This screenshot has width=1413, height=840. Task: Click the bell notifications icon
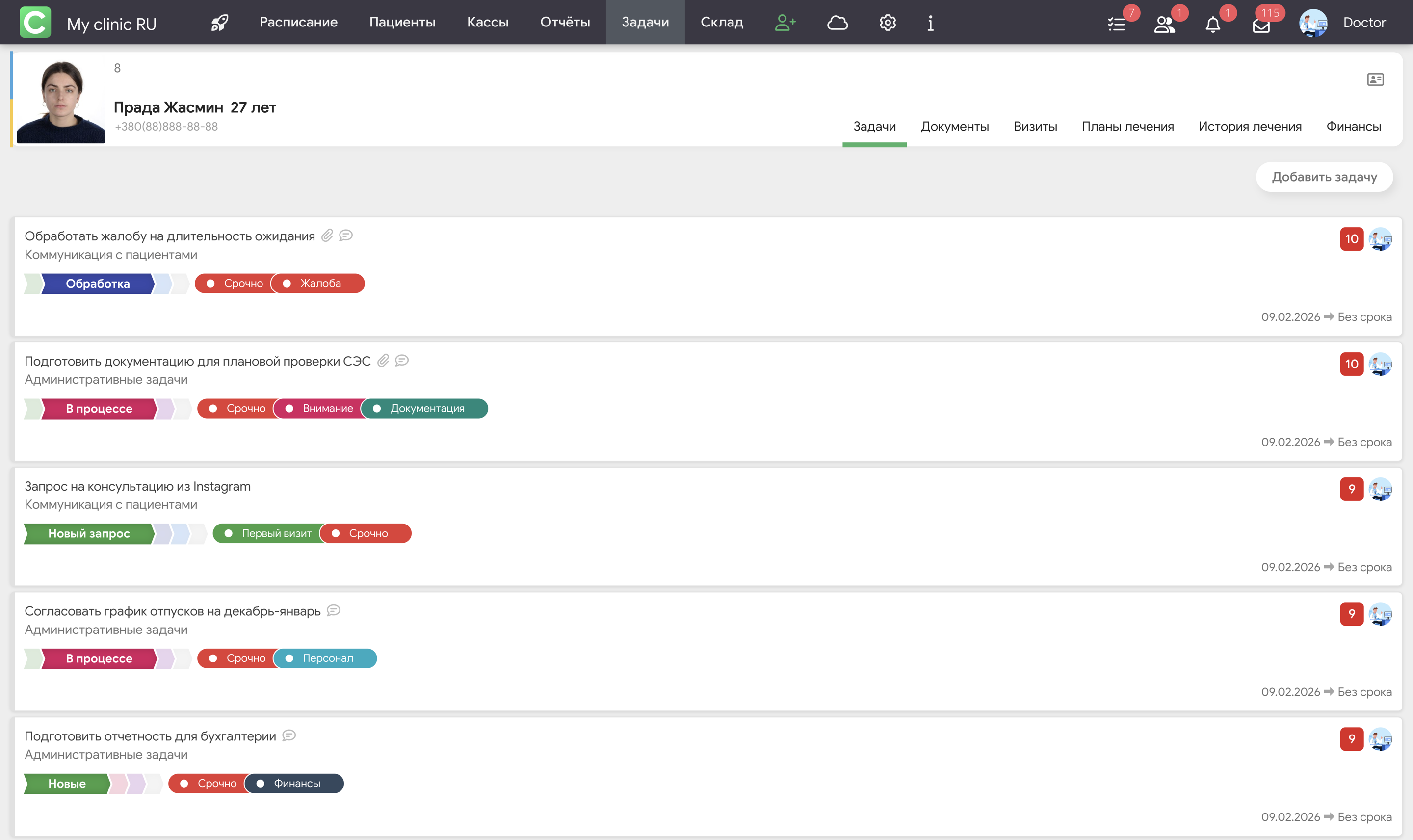coord(1212,25)
